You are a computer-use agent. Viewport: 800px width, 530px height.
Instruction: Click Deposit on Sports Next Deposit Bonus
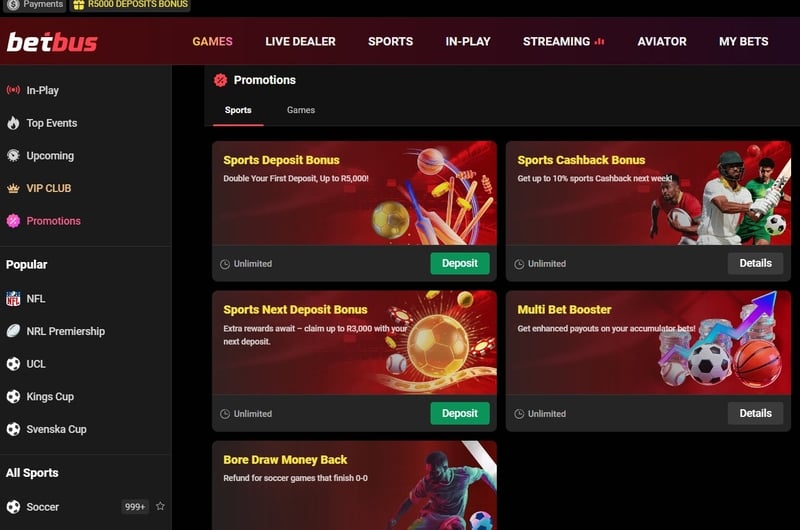pos(460,413)
